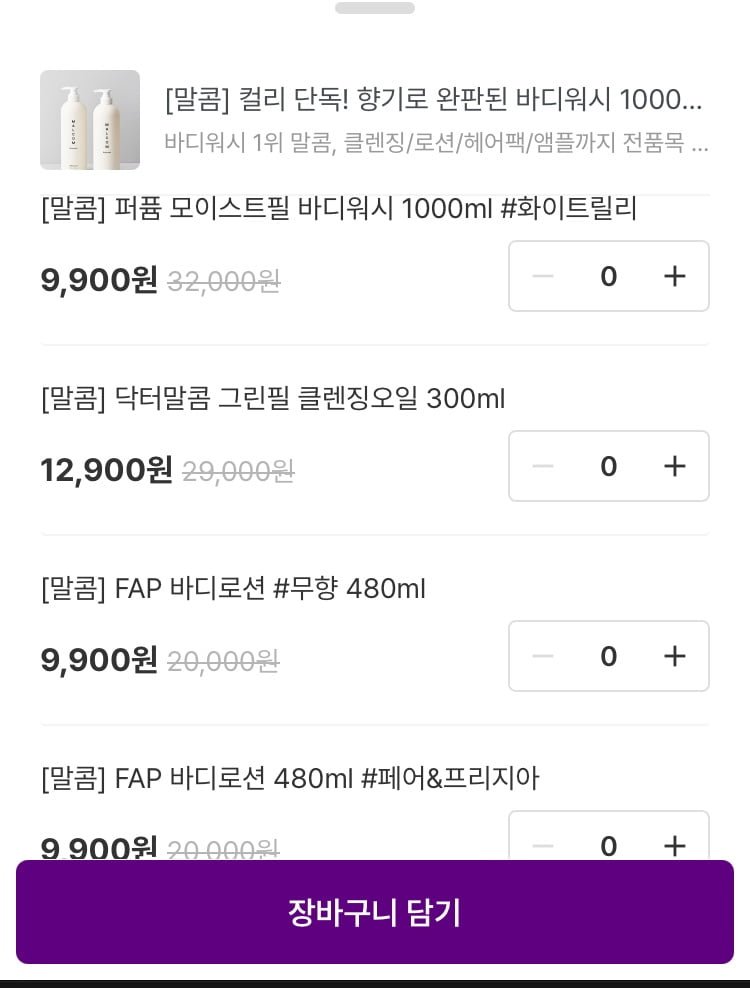Tap the bottom sheet drag handle

pos(375,8)
